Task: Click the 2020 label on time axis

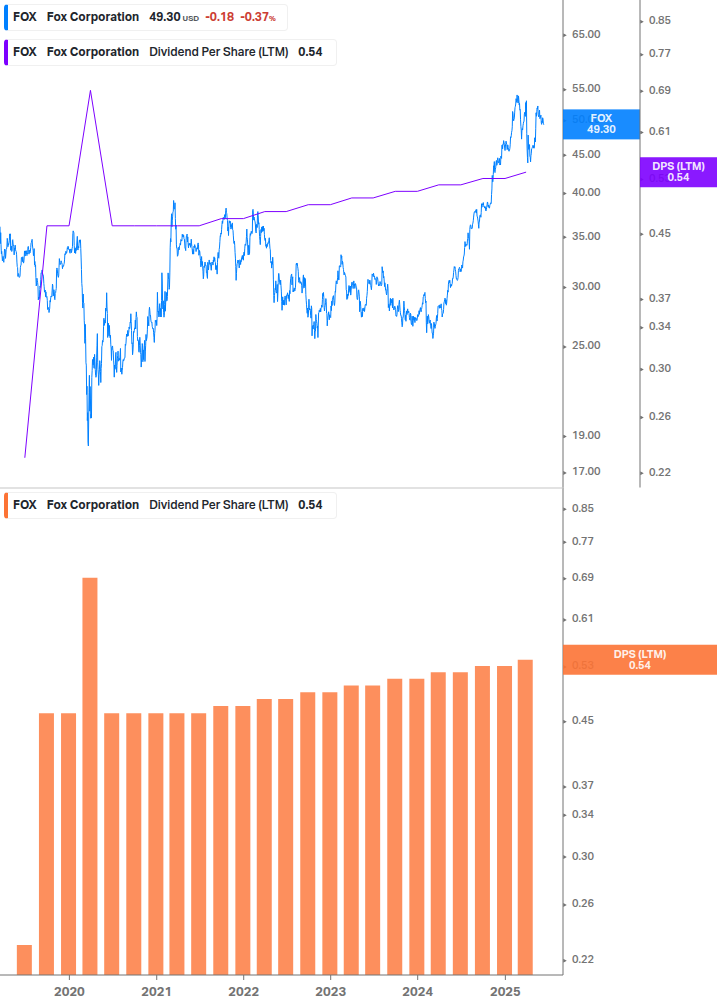Action: [x=69, y=992]
